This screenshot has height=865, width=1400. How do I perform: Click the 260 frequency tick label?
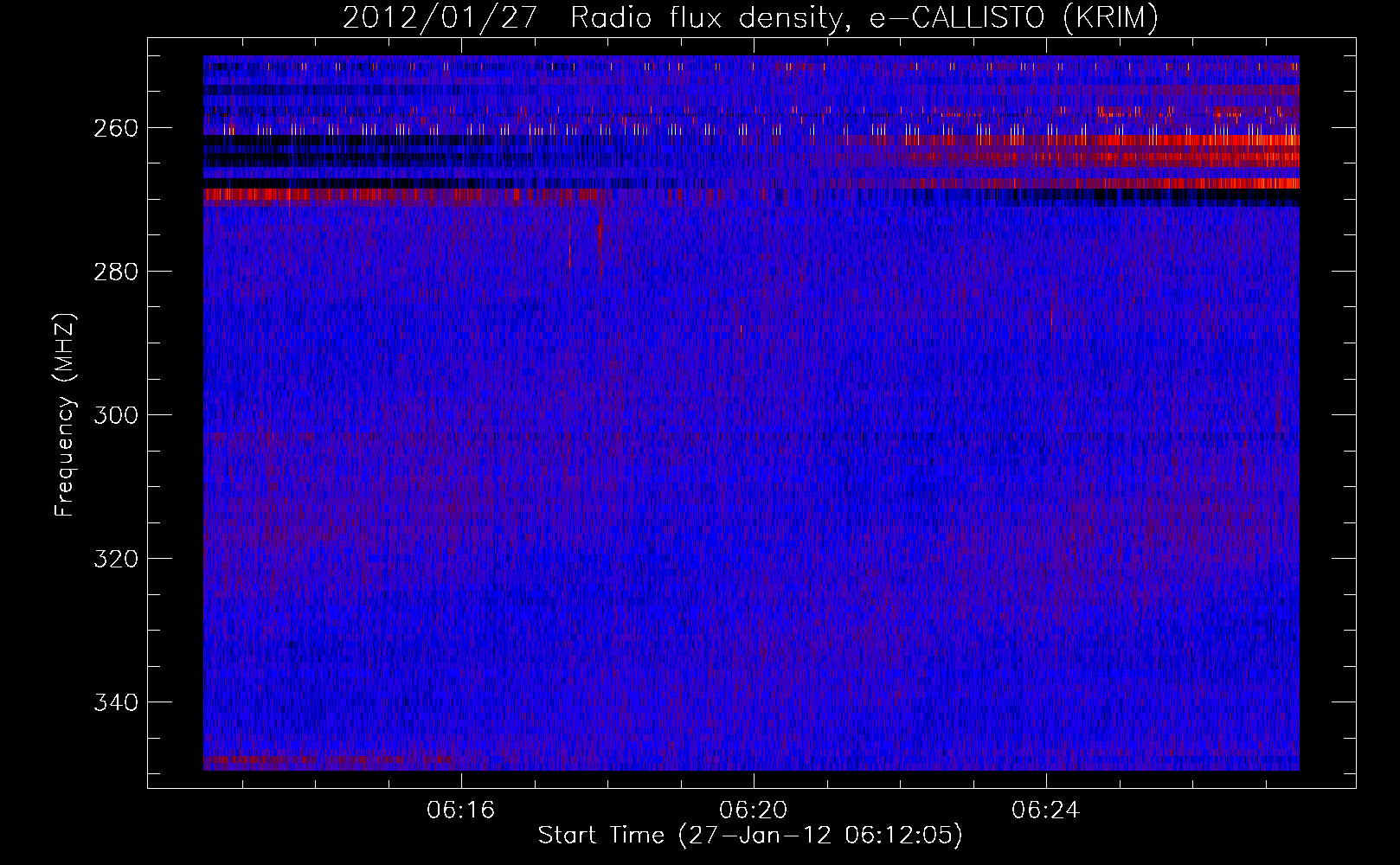coord(116,128)
